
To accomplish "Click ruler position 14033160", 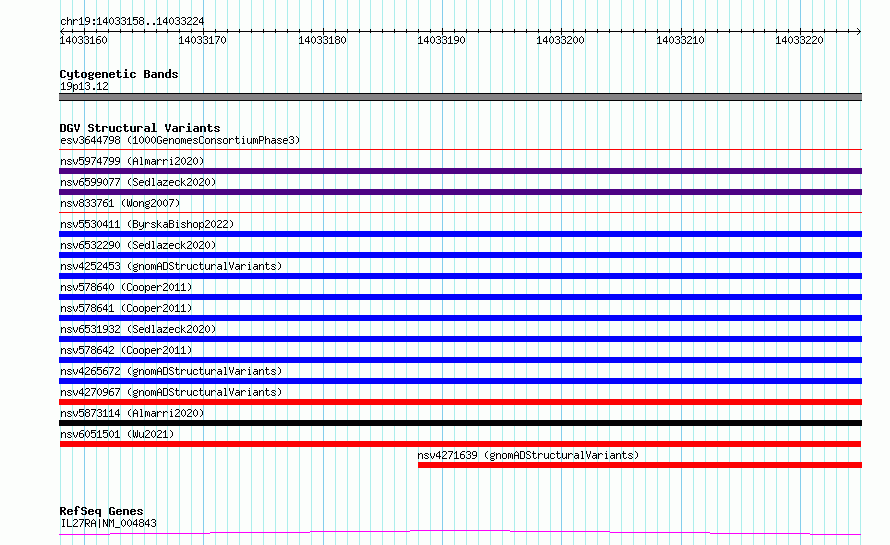I will point(83,40).
